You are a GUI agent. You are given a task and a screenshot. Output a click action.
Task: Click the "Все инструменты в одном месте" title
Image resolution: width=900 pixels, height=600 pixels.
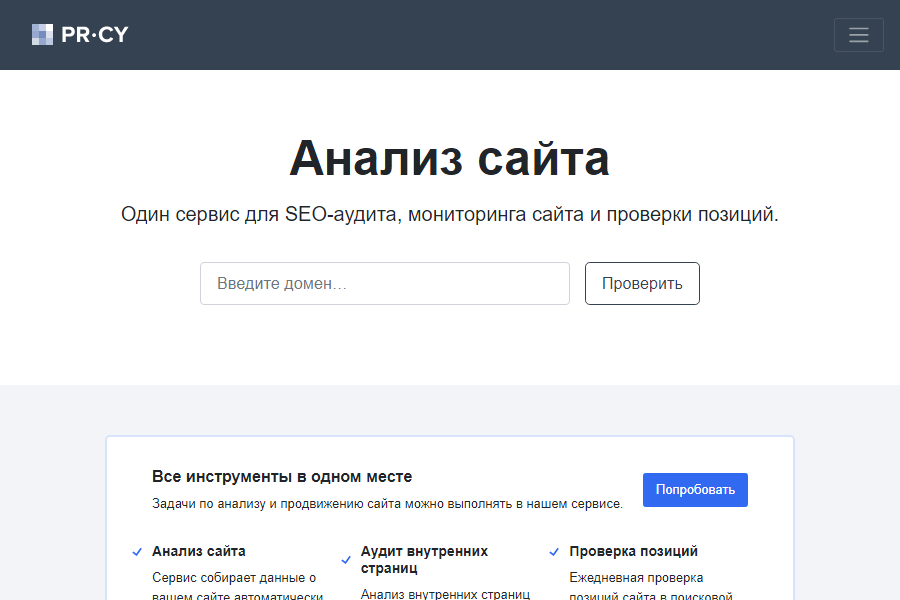(x=281, y=476)
